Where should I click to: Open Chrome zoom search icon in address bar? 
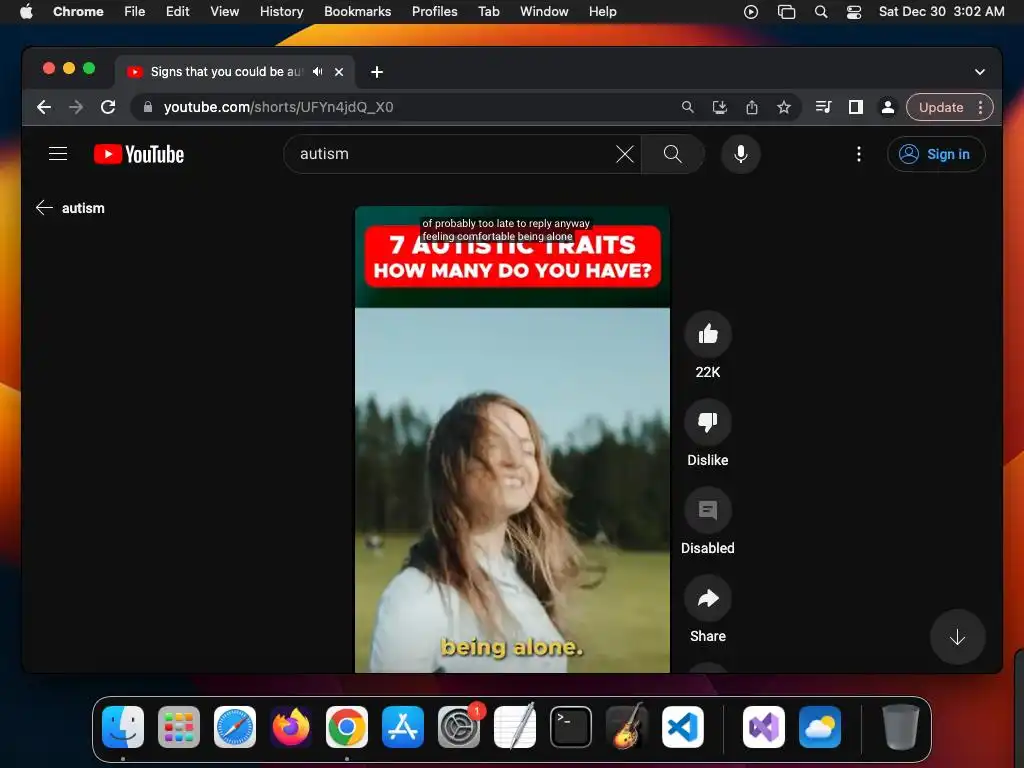[687, 107]
